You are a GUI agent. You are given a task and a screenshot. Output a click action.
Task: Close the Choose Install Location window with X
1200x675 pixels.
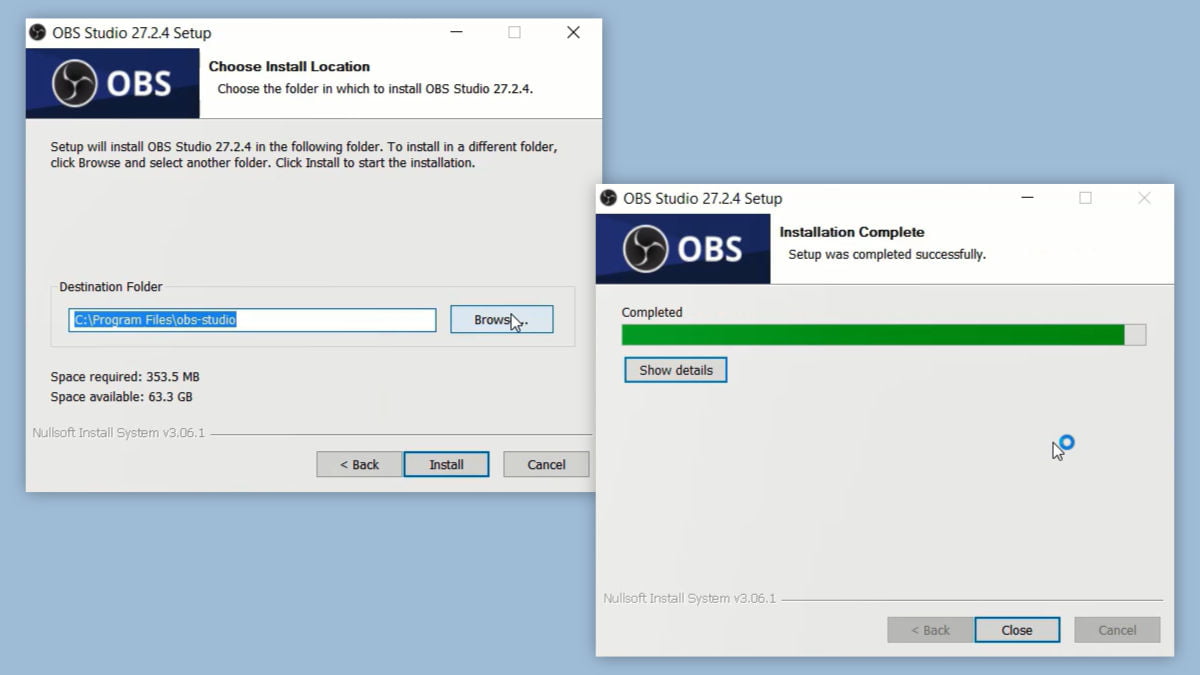[x=573, y=32]
